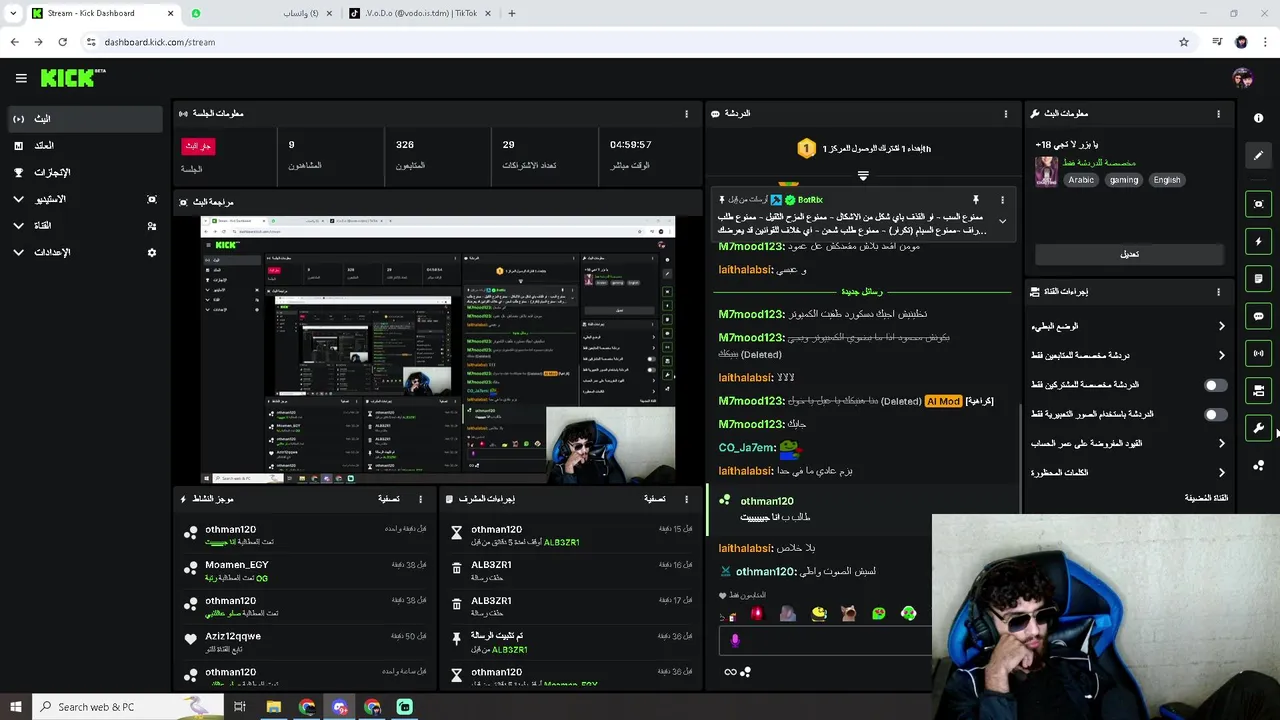Expand the الإعدادات sidebar section
The height and width of the screenshot is (720, 1280).
pyautogui.click(x=18, y=253)
